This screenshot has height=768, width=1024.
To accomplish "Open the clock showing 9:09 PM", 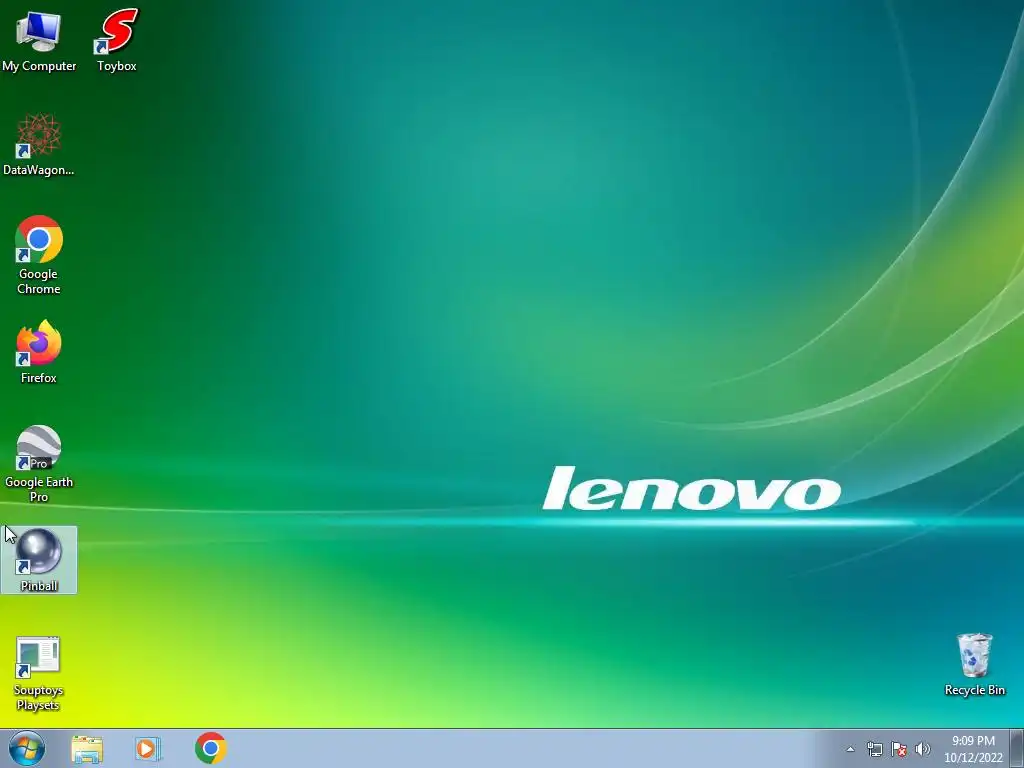I will coord(973,749).
